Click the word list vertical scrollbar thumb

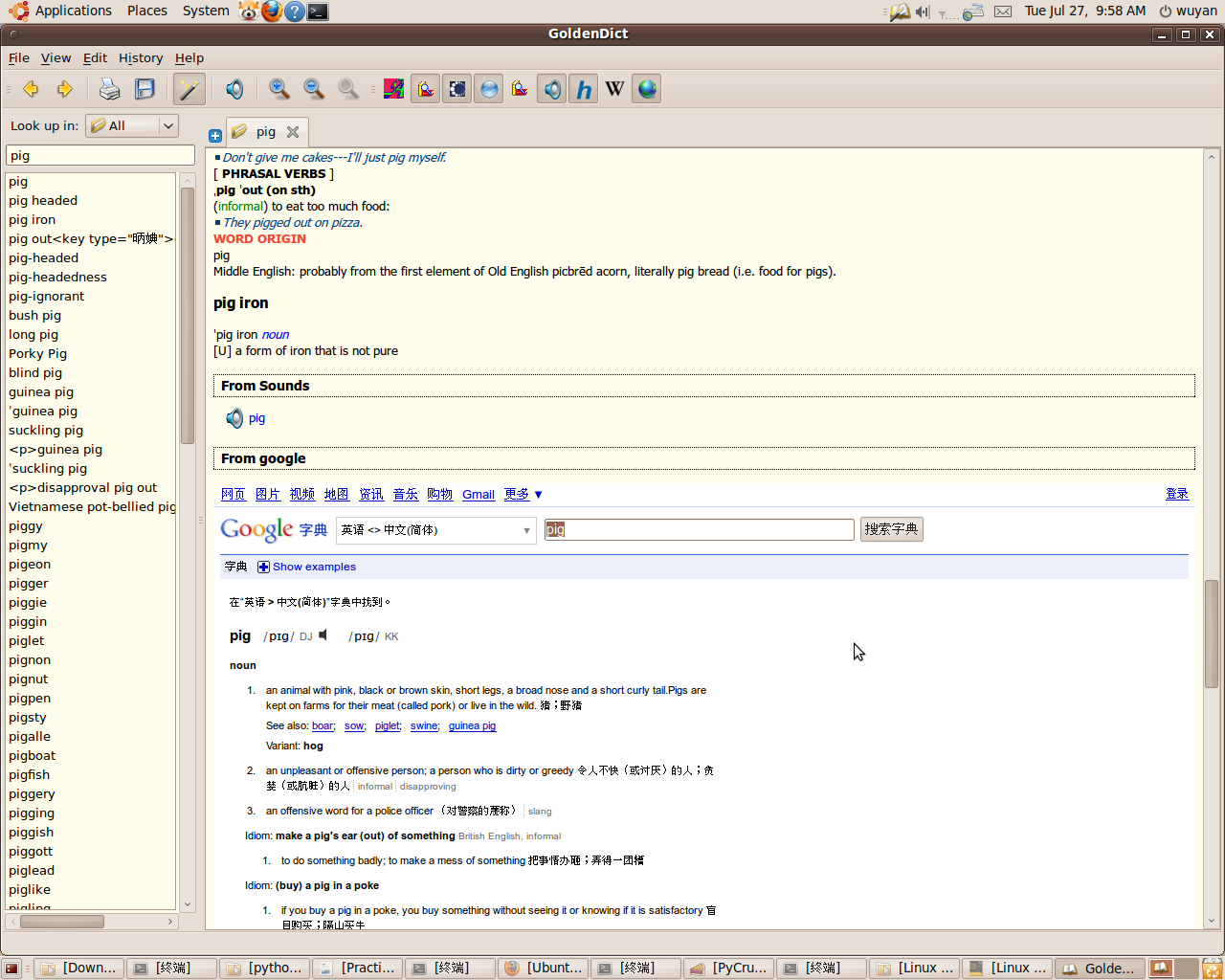click(187, 316)
